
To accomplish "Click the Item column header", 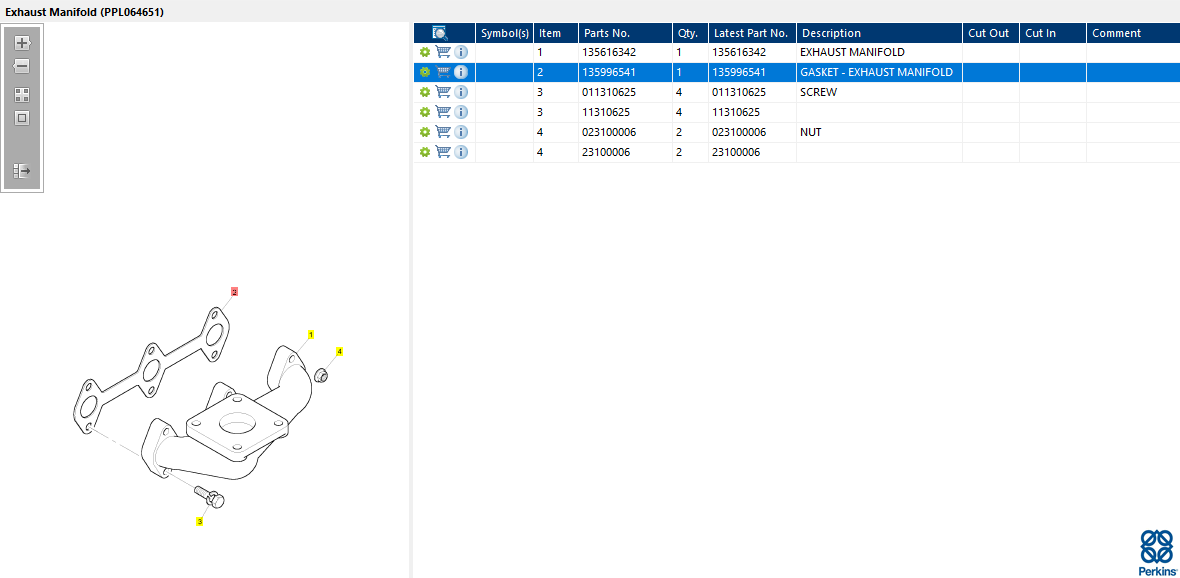I will pyautogui.click(x=556, y=33).
